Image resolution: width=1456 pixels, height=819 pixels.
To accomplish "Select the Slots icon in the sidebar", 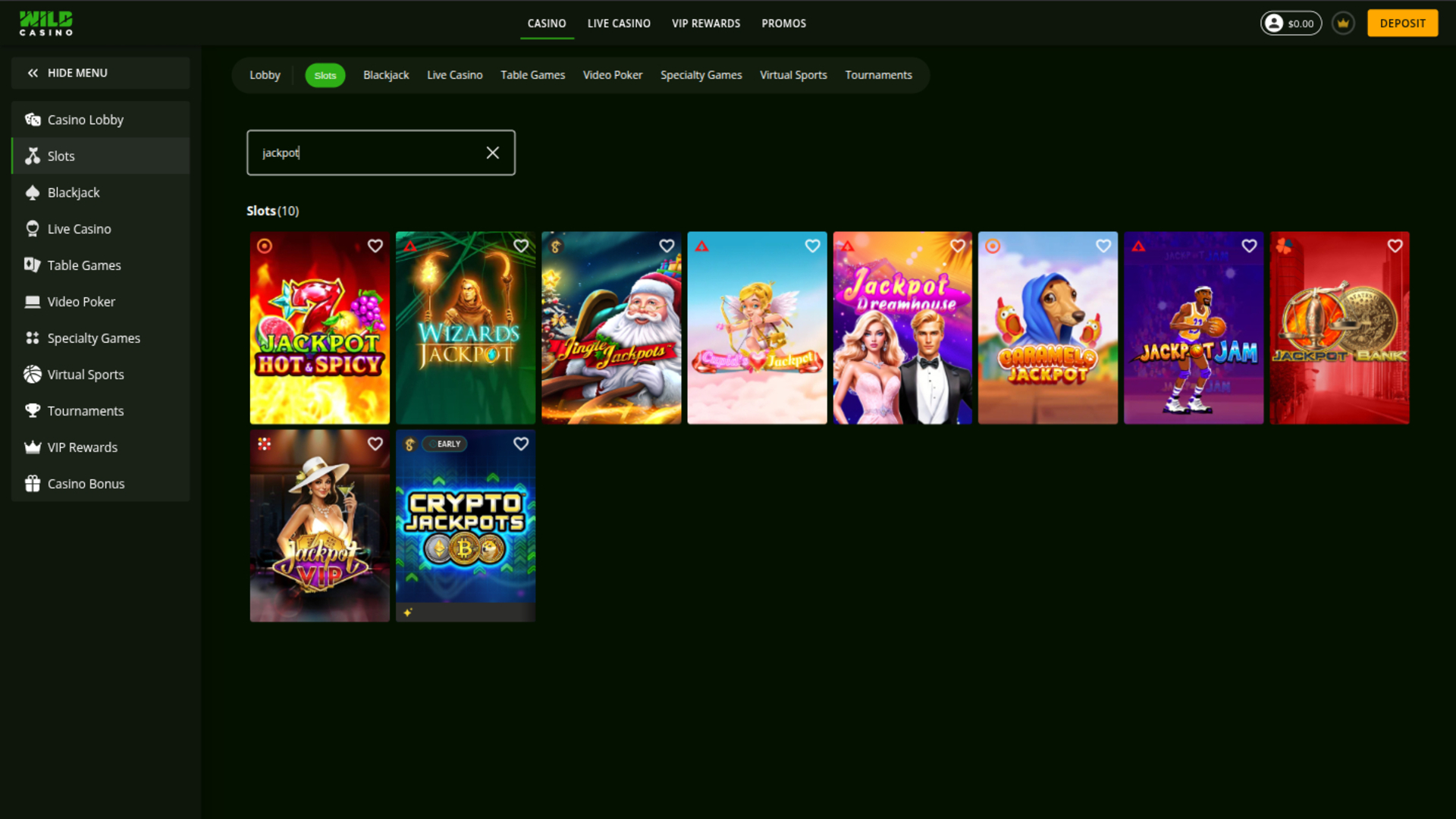I will [x=33, y=155].
